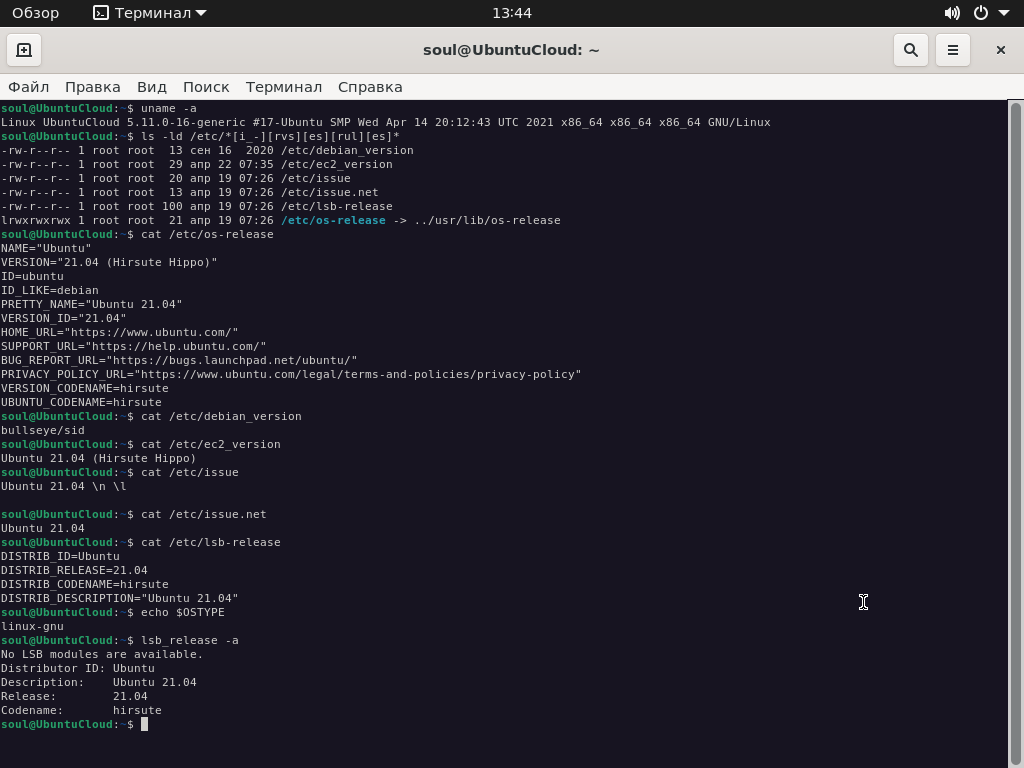Open the Вид menu
1024x768 pixels.
[x=152, y=87]
